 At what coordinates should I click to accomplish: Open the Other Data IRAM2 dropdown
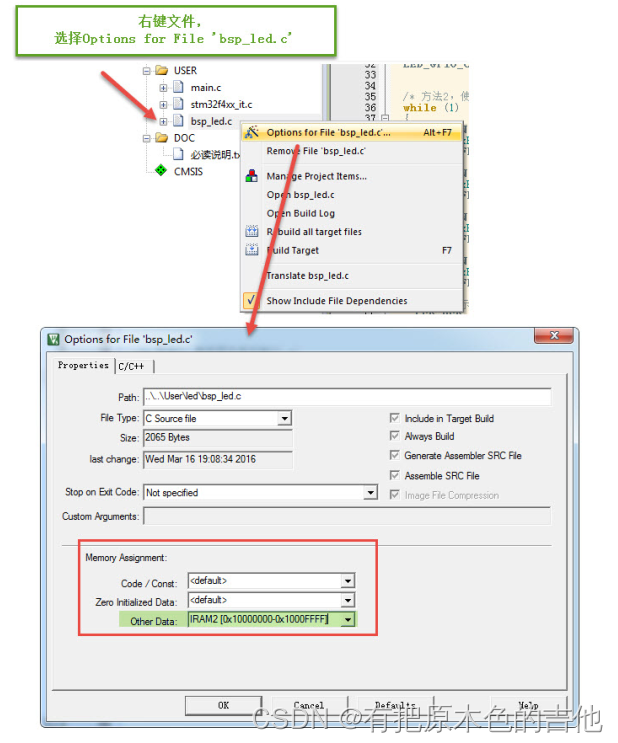[348, 619]
